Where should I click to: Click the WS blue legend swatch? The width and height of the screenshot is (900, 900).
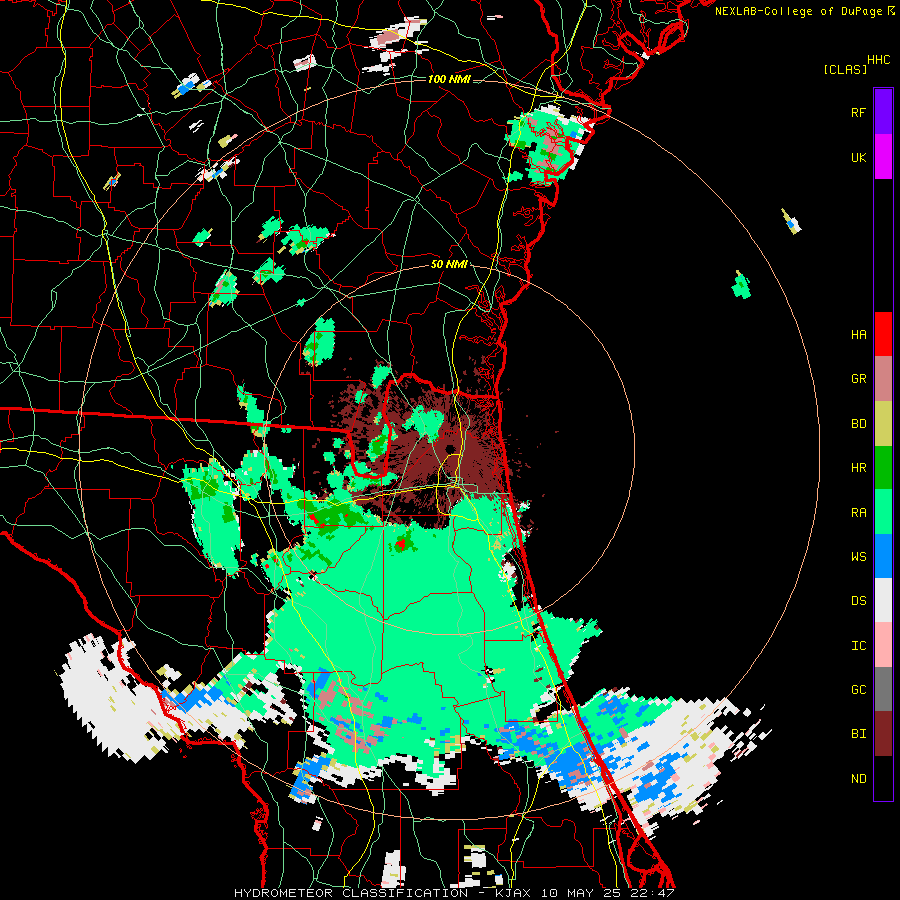click(883, 556)
